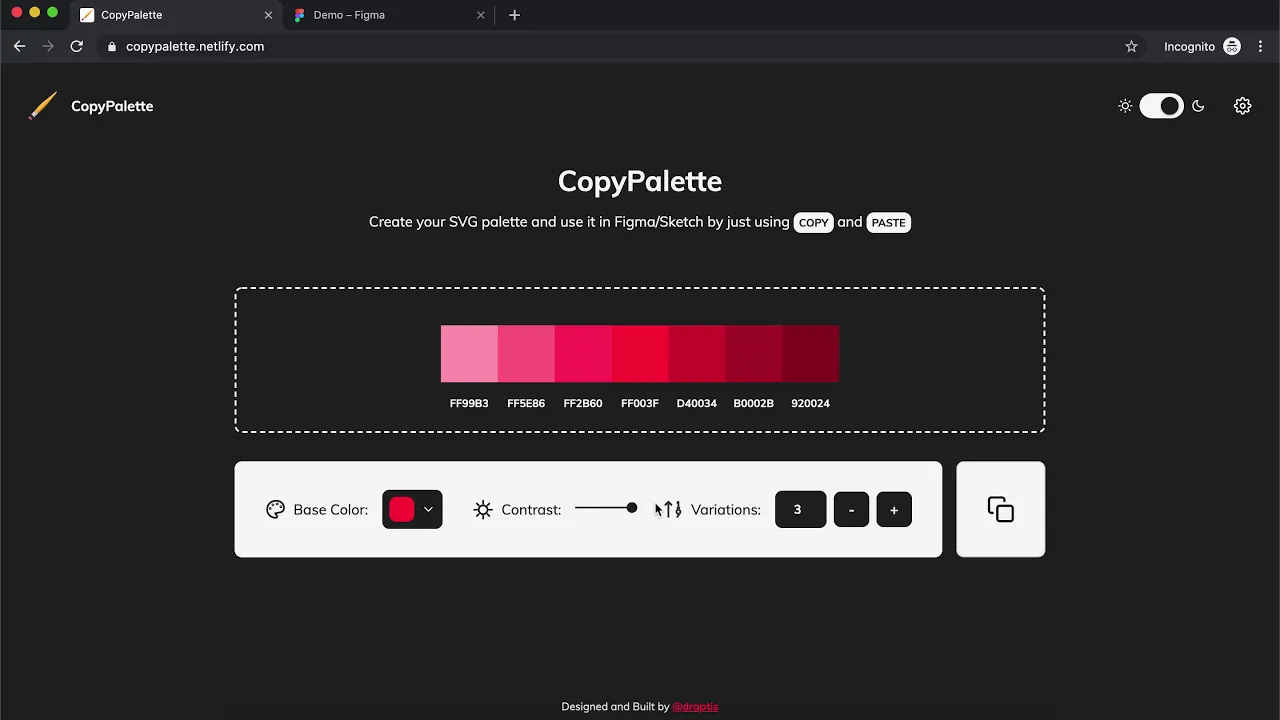Go back in browser history
This screenshot has height=720, width=1280.
pyautogui.click(x=19, y=46)
